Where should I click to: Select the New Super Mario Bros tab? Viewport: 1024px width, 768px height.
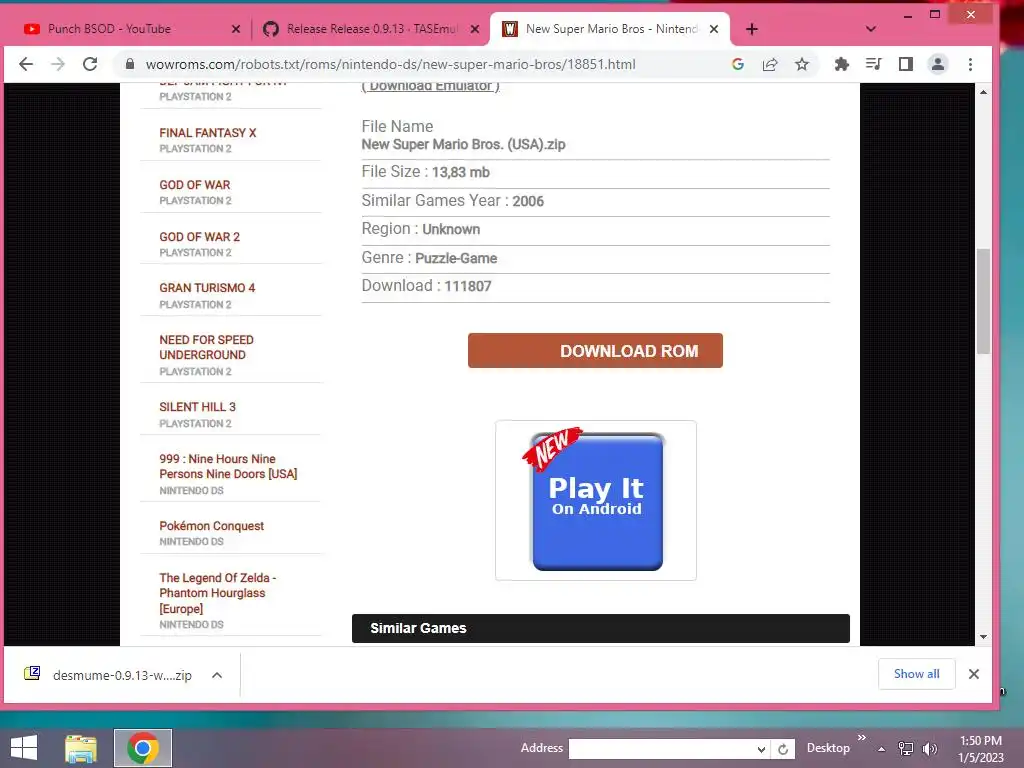(x=611, y=29)
